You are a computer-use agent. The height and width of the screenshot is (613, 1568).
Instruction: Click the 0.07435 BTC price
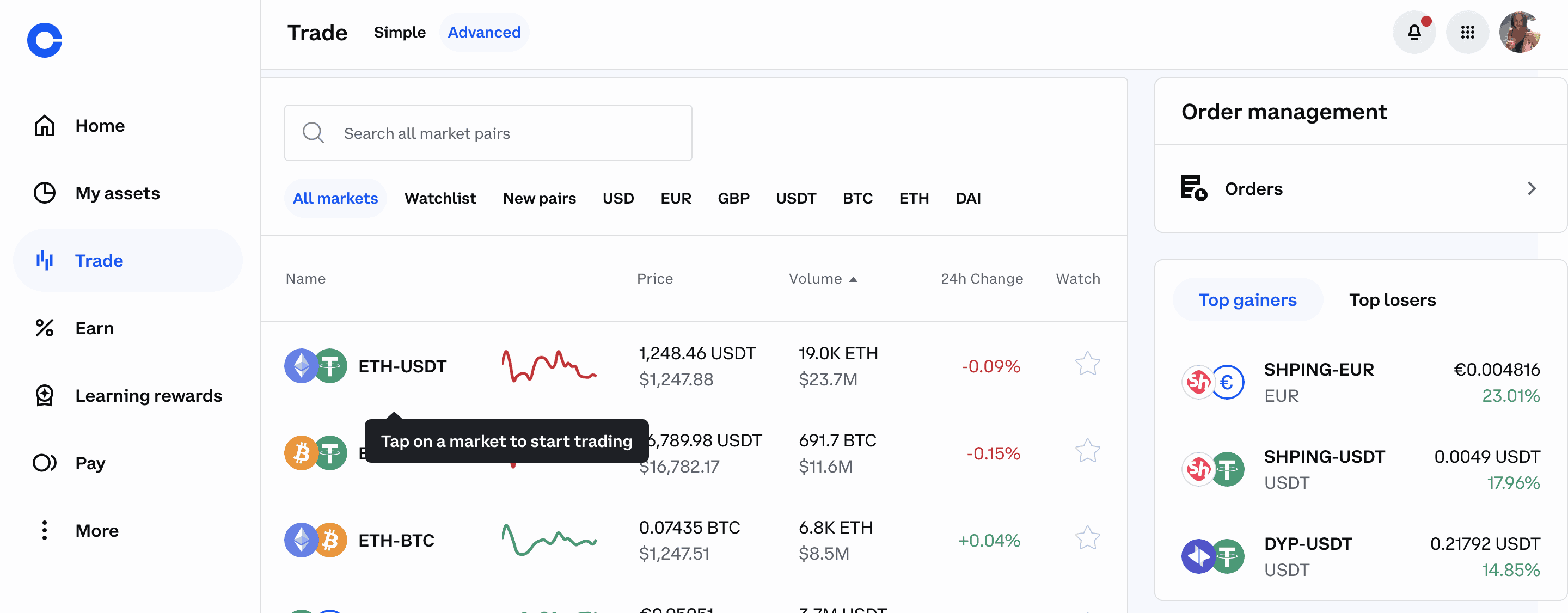coord(690,528)
